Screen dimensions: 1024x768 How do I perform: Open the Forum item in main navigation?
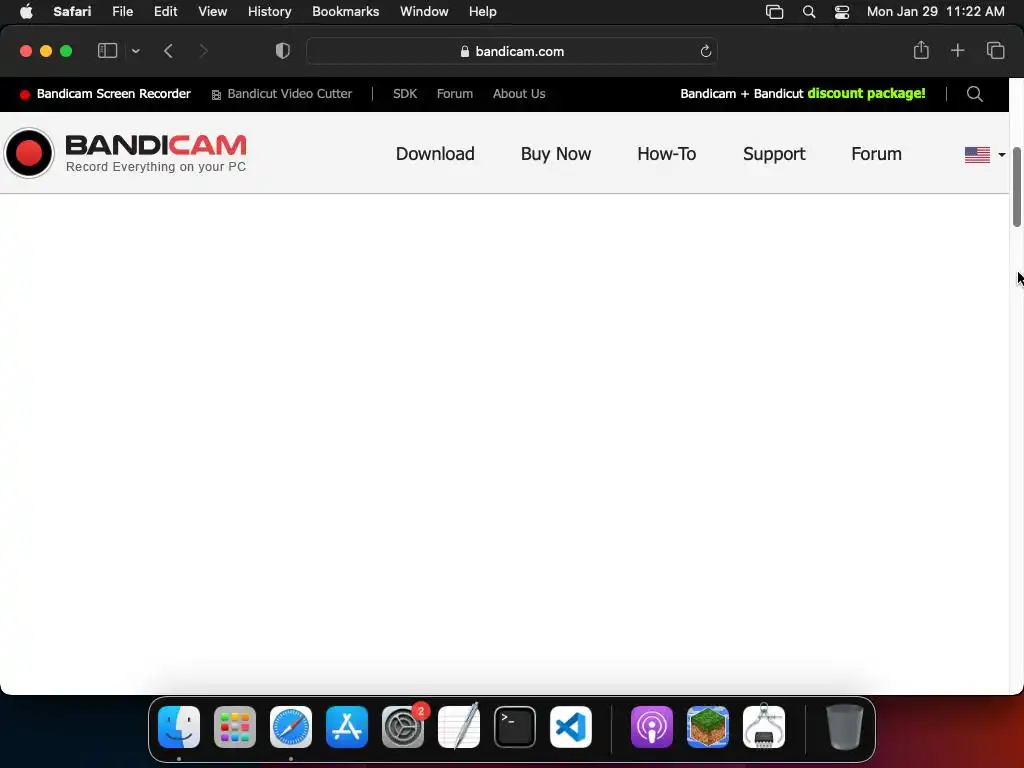[876, 153]
